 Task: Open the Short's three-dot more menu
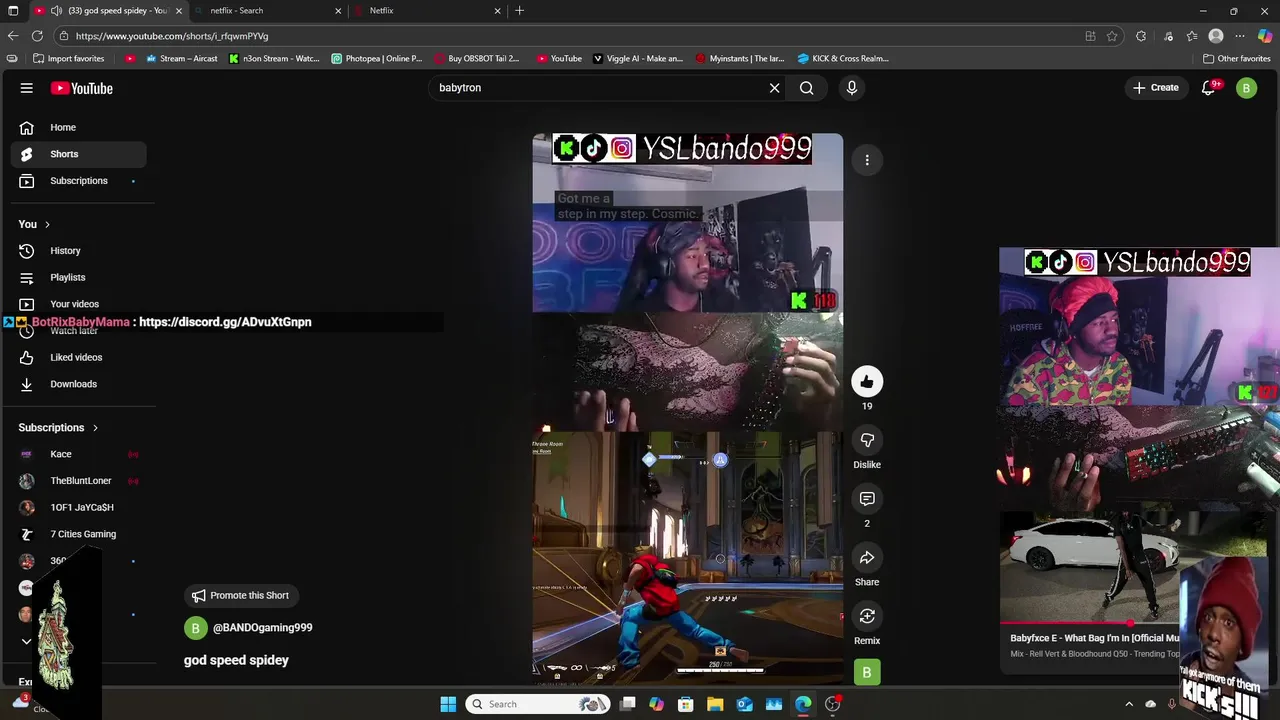click(x=867, y=160)
